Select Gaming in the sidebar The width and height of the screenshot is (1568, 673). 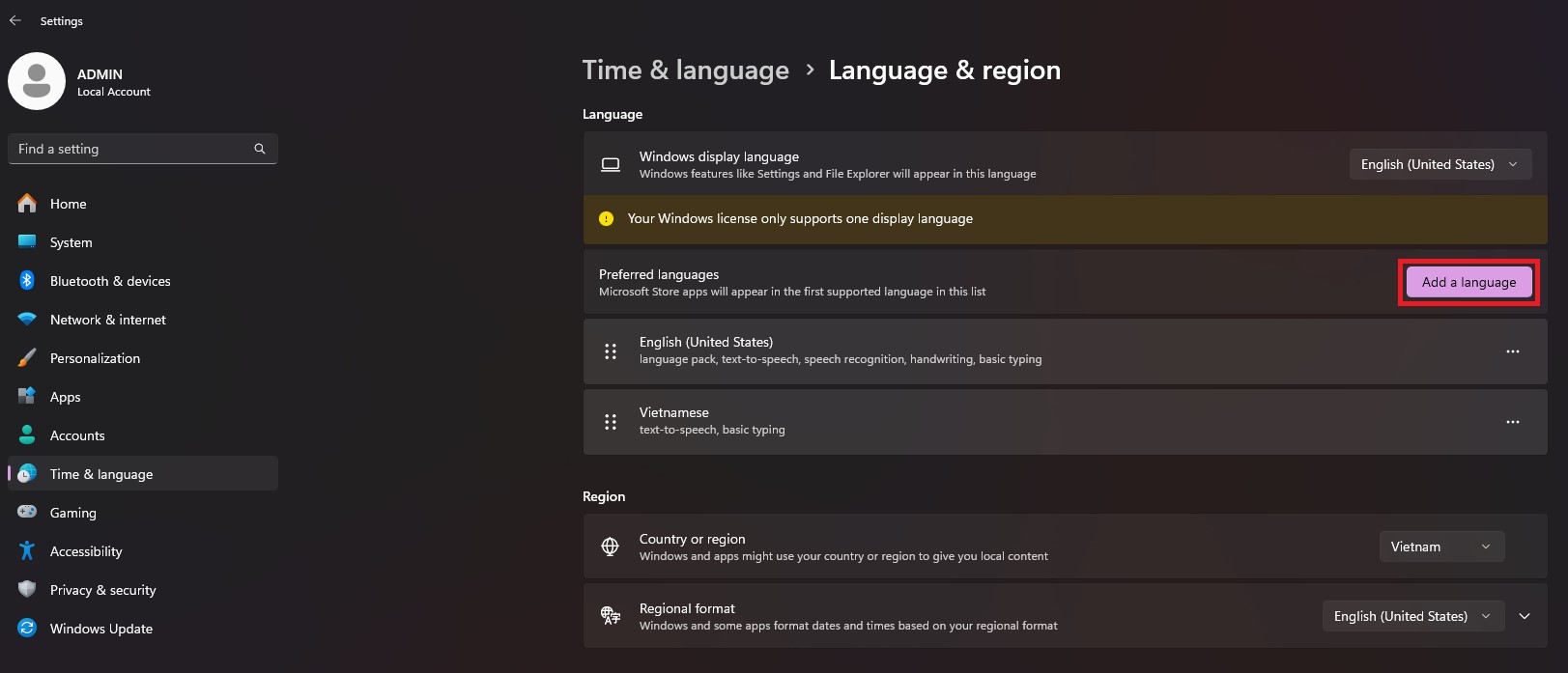[x=143, y=513]
